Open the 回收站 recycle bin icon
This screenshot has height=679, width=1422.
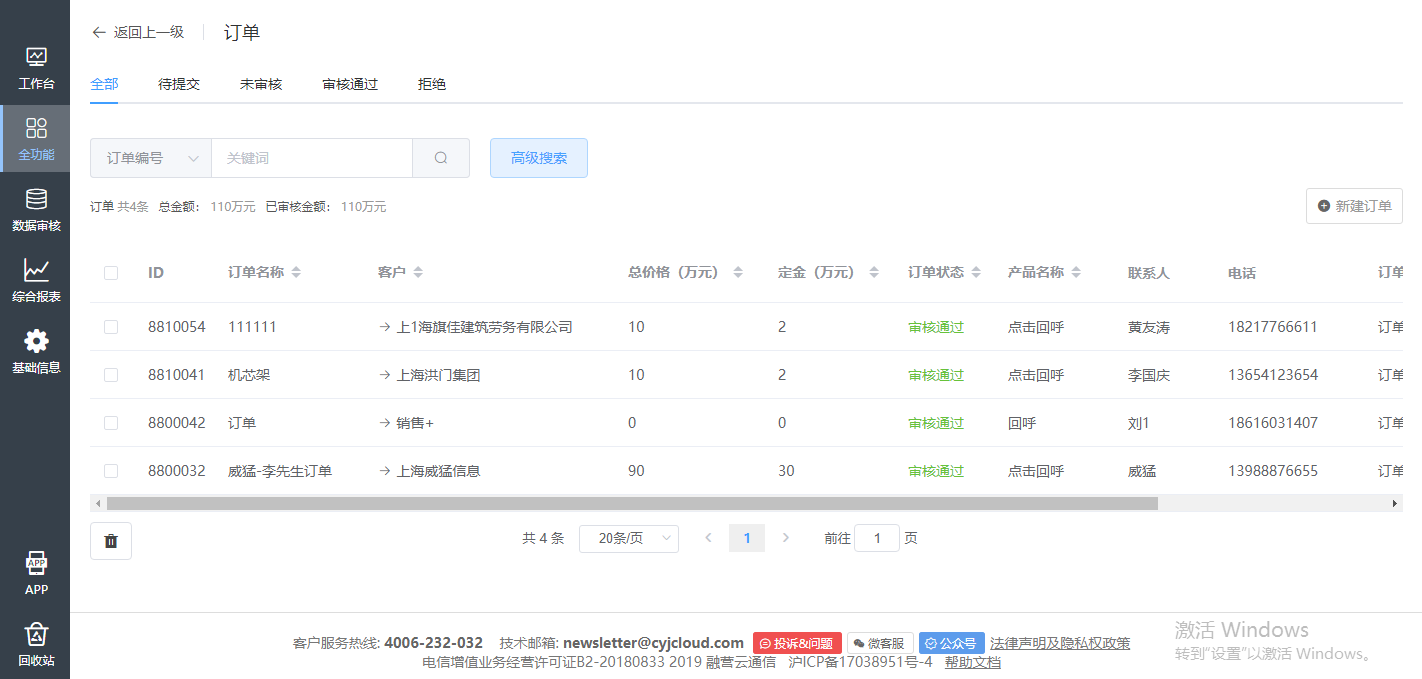point(36,635)
